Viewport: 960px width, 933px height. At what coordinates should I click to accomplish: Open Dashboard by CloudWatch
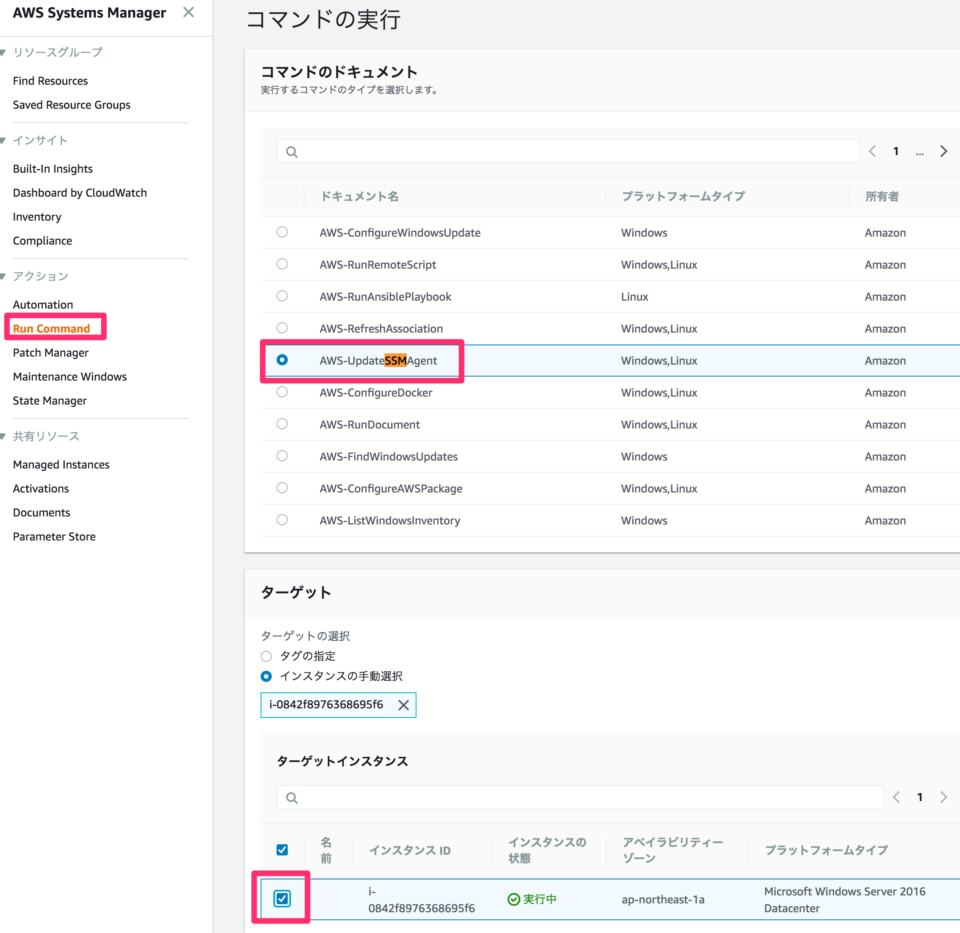(x=79, y=192)
